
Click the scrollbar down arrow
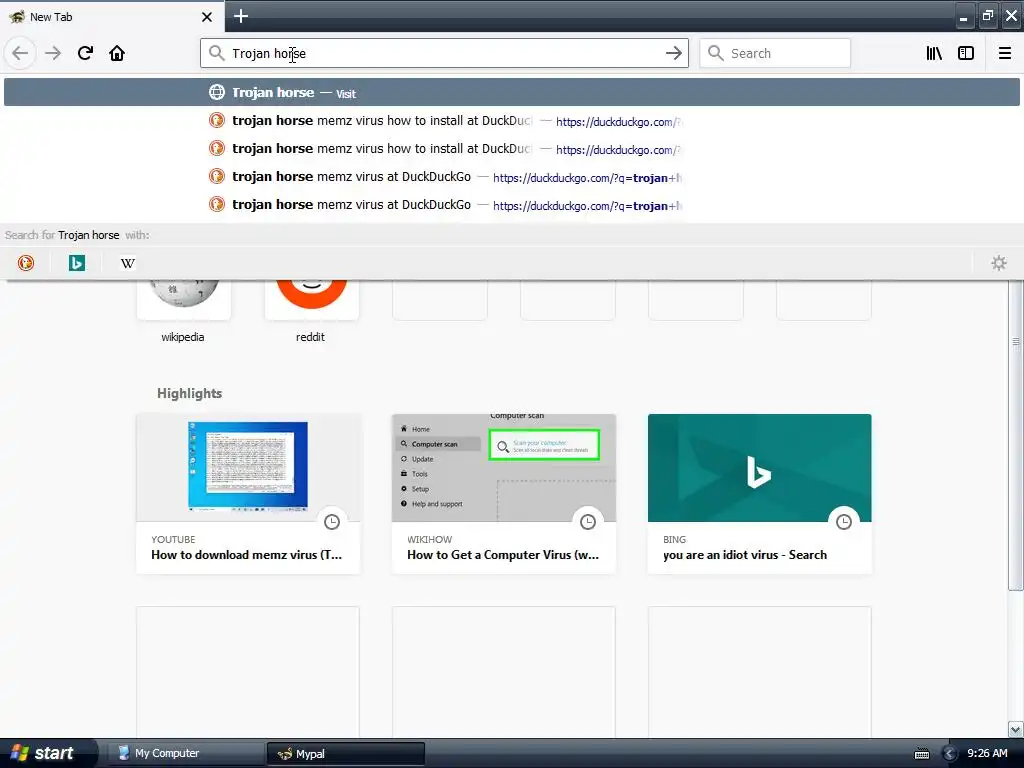1016,729
